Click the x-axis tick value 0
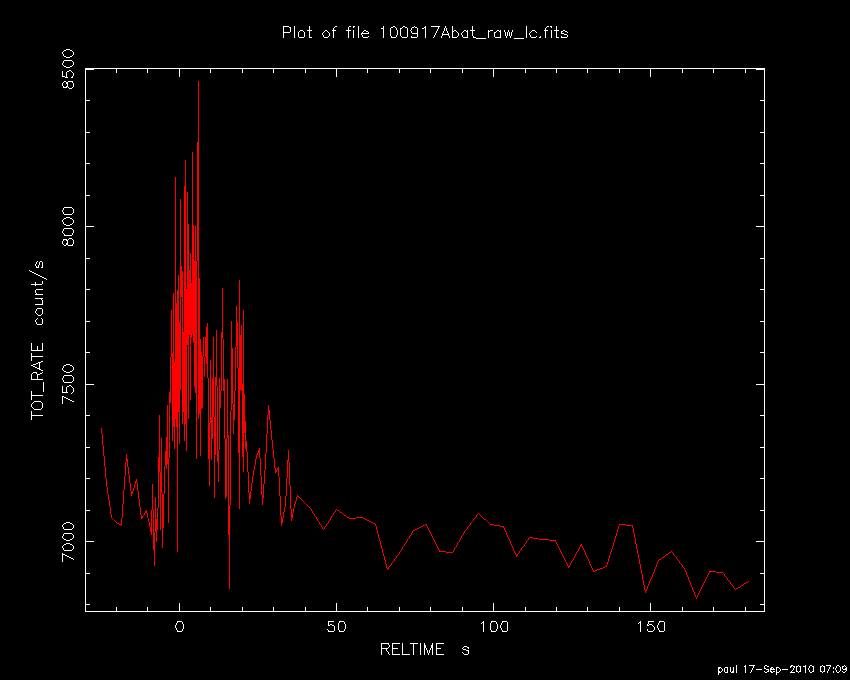Image resolution: width=850 pixels, height=680 pixels. point(179,627)
